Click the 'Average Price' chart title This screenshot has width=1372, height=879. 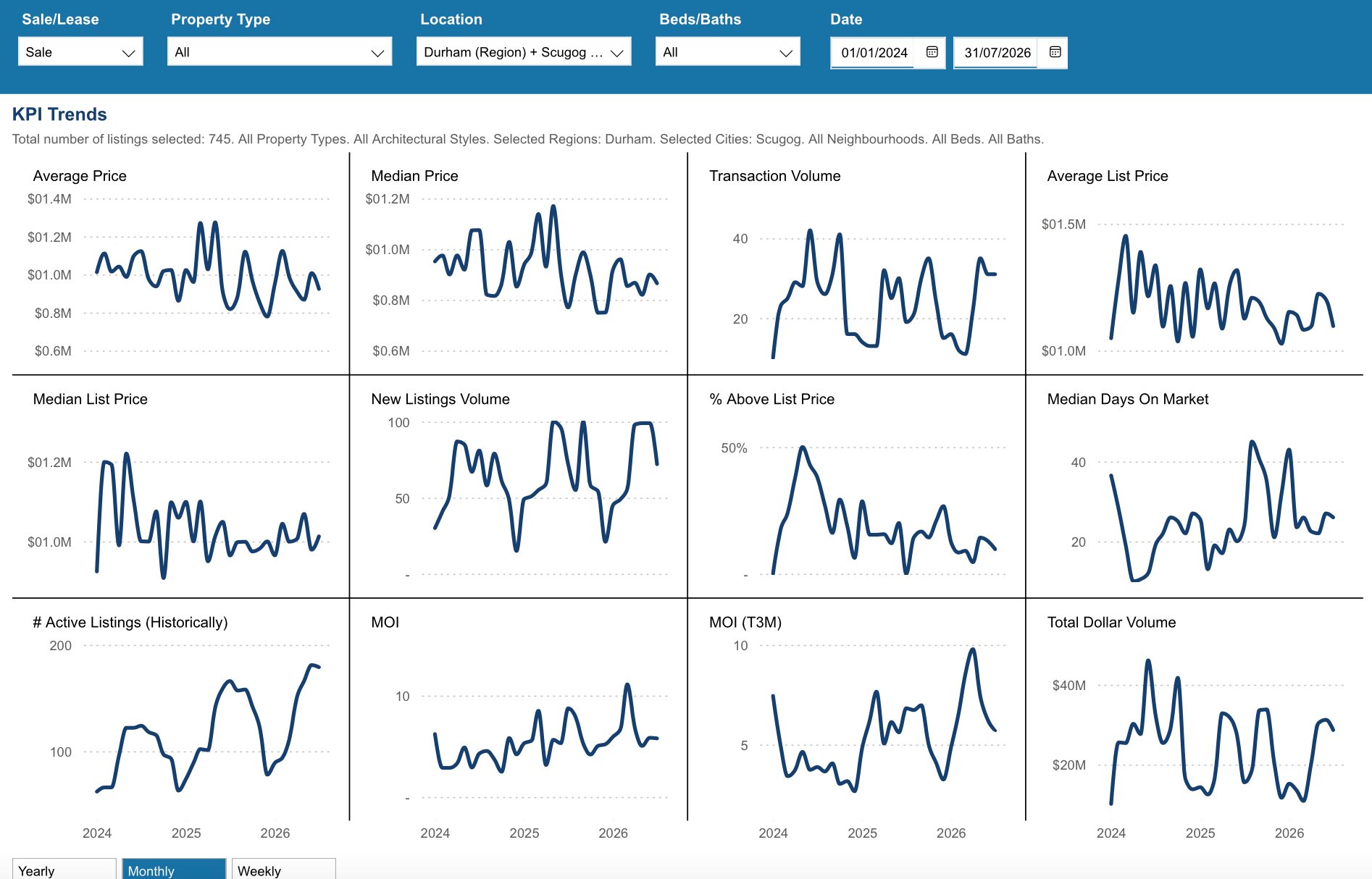80,176
